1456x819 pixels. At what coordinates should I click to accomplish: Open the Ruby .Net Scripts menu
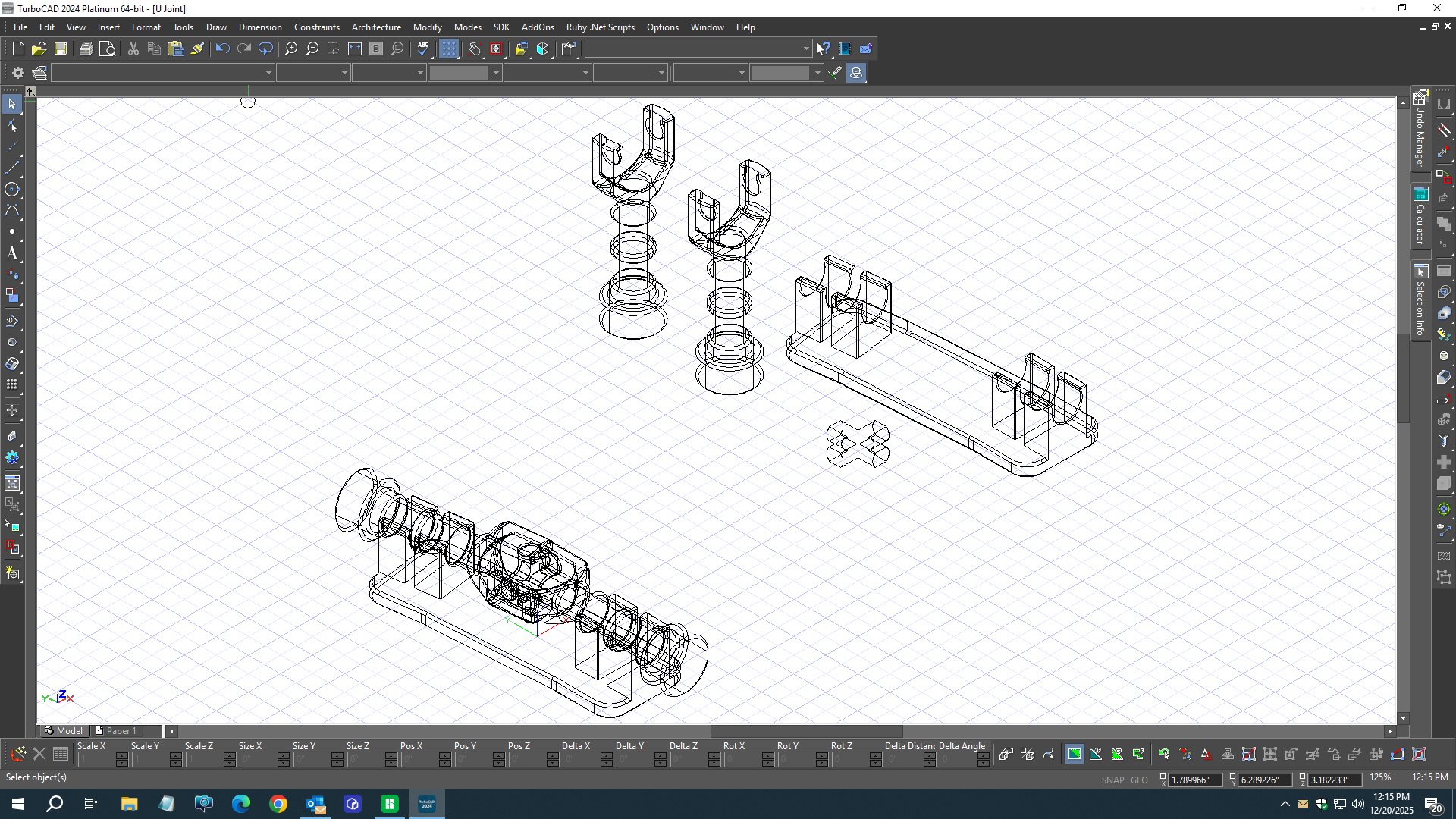[x=601, y=27]
